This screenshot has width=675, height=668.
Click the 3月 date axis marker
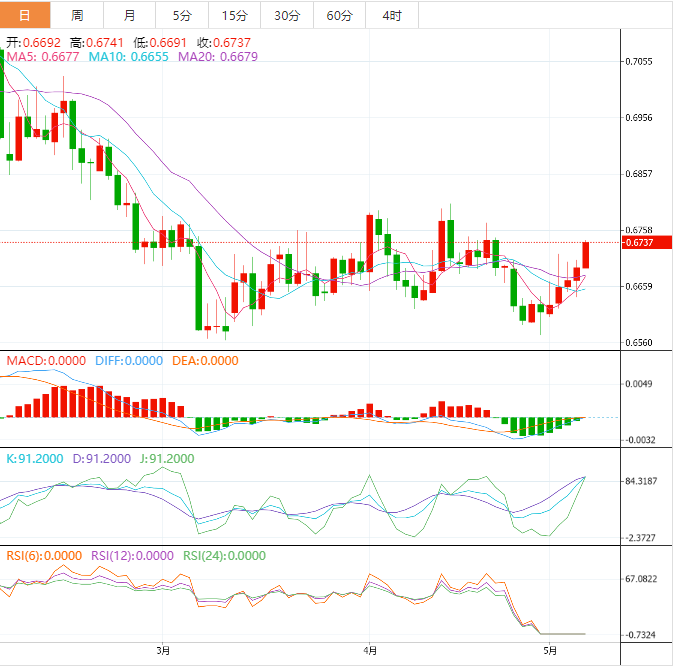click(x=163, y=650)
